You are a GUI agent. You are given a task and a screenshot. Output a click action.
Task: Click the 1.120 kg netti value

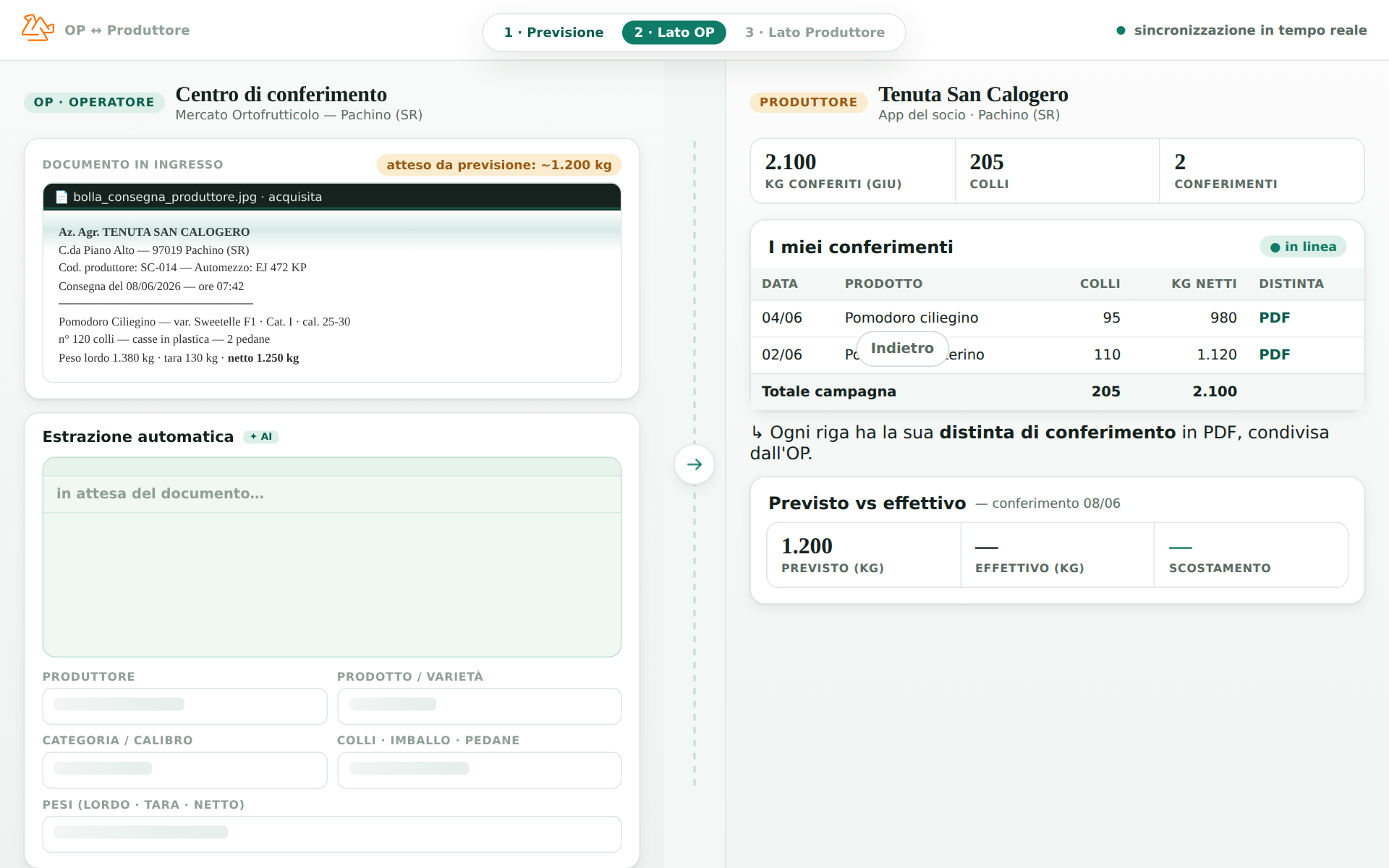(x=1217, y=354)
